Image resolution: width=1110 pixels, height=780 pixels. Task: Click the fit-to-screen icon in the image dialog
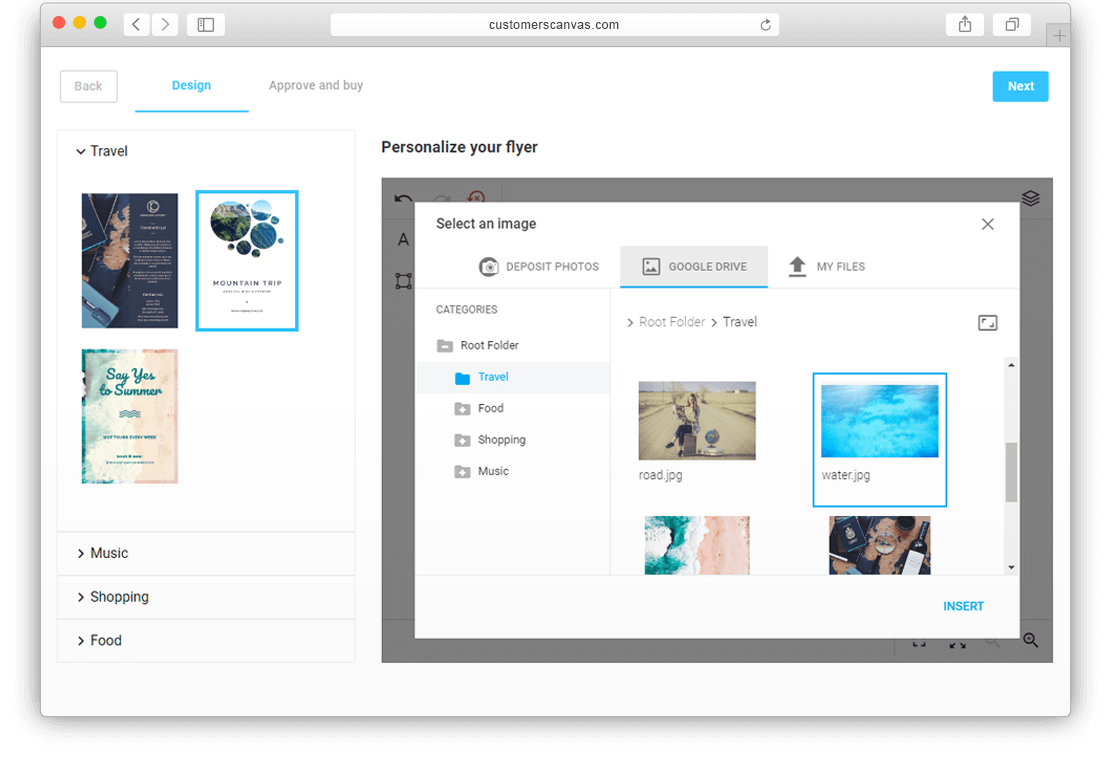click(988, 322)
